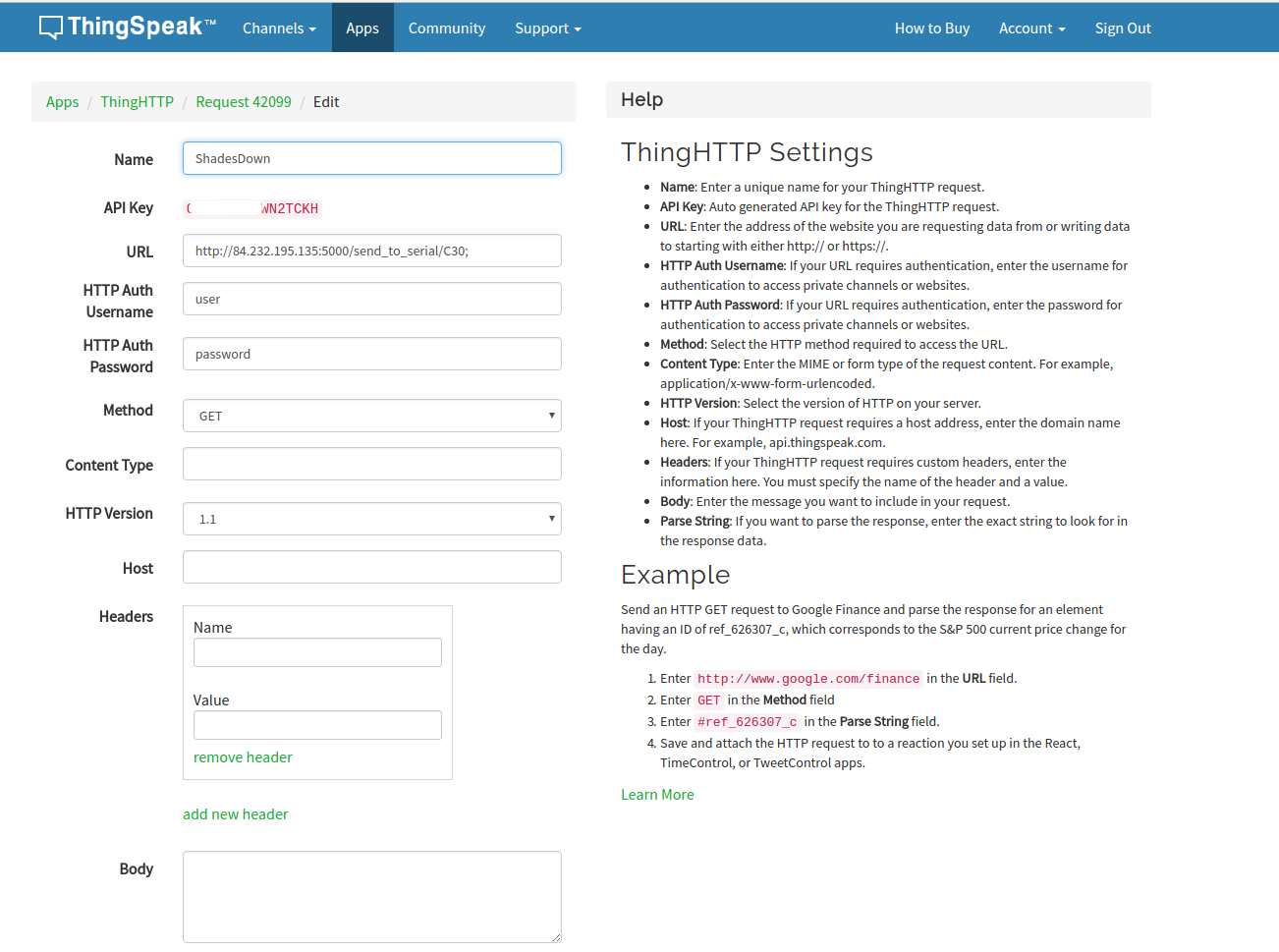Click the URL input field
1279x952 pixels.
point(372,251)
